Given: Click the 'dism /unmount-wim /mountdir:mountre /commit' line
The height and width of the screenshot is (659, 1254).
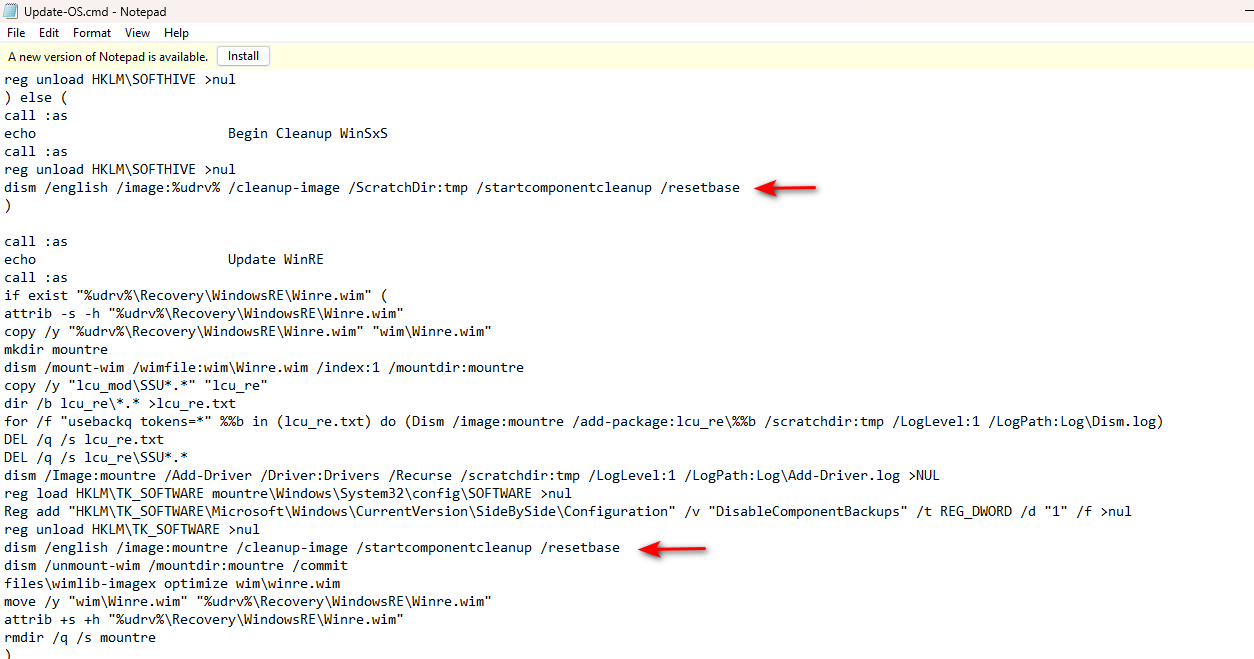Looking at the screenshot, I should (x=176, y=565).
